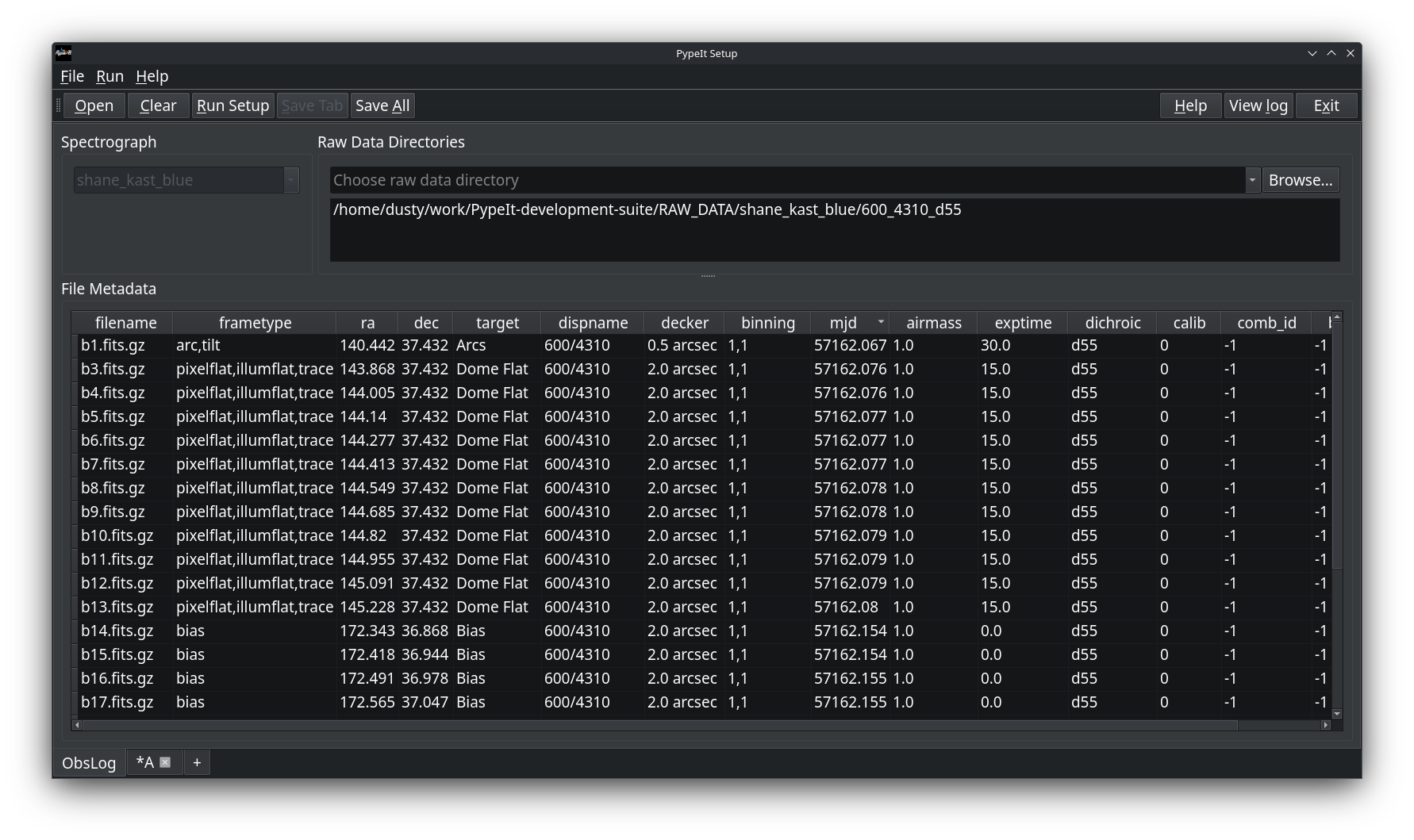The image size is (1414, 840).
Task: Click the 57162.067 mjd cell
Action: click(850, 345)
